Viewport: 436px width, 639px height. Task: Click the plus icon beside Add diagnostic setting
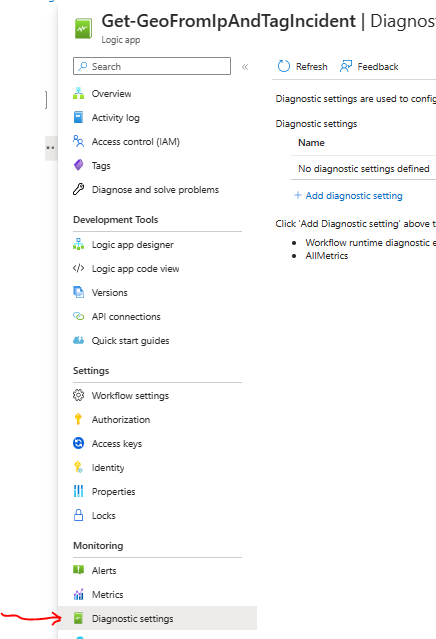point(298,195)
